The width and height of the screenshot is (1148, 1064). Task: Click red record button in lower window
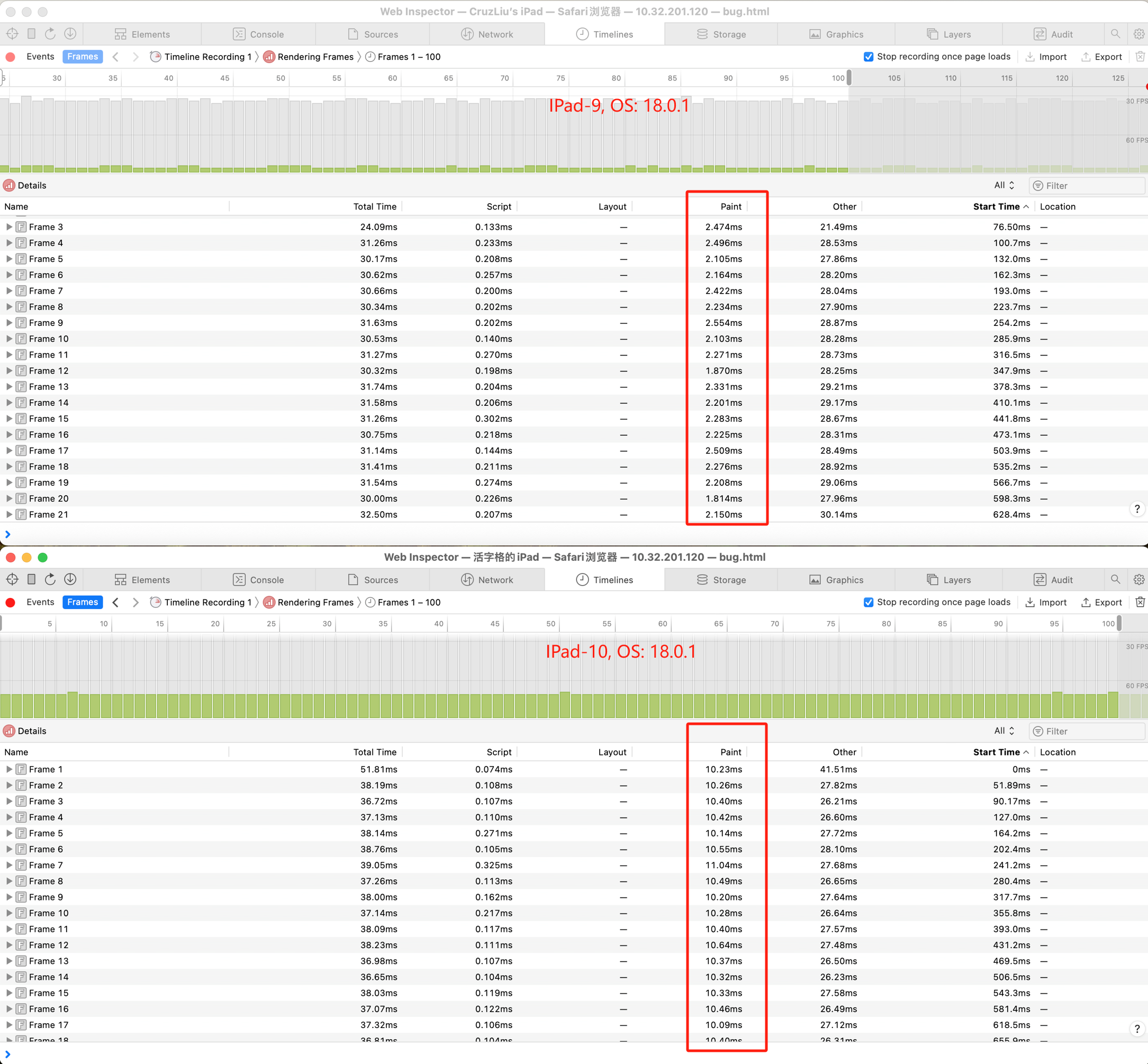[11, 602]
